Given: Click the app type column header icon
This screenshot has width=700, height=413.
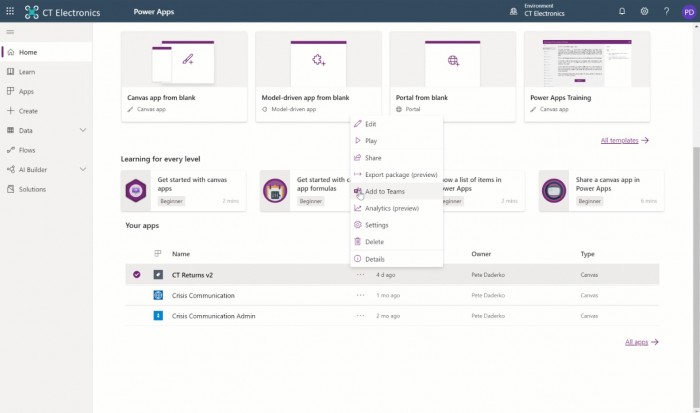Looking at the screenshot, I should (158, 254).
